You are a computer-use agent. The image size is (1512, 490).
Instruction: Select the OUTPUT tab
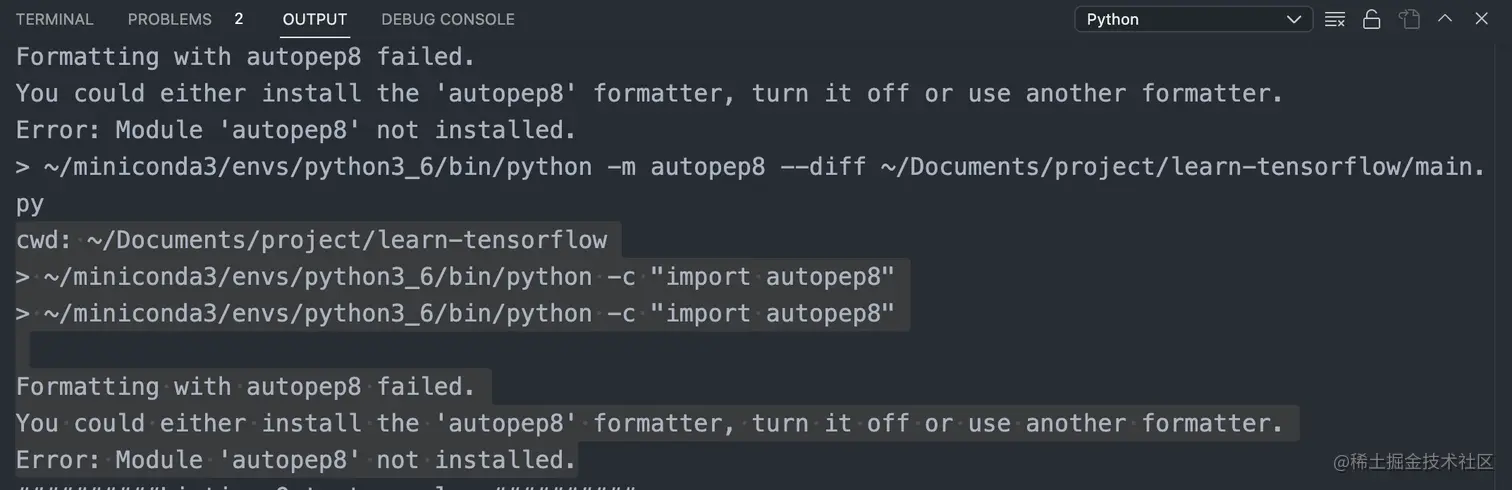(315, 19)
